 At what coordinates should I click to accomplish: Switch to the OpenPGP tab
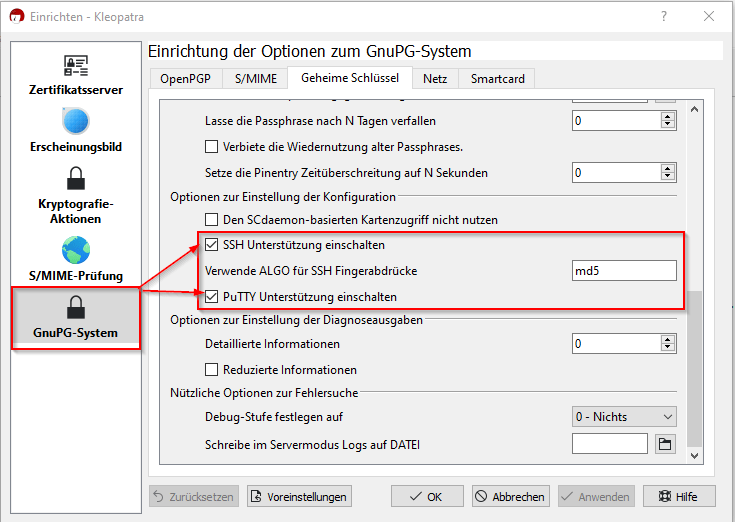click(x=184, y=78)
